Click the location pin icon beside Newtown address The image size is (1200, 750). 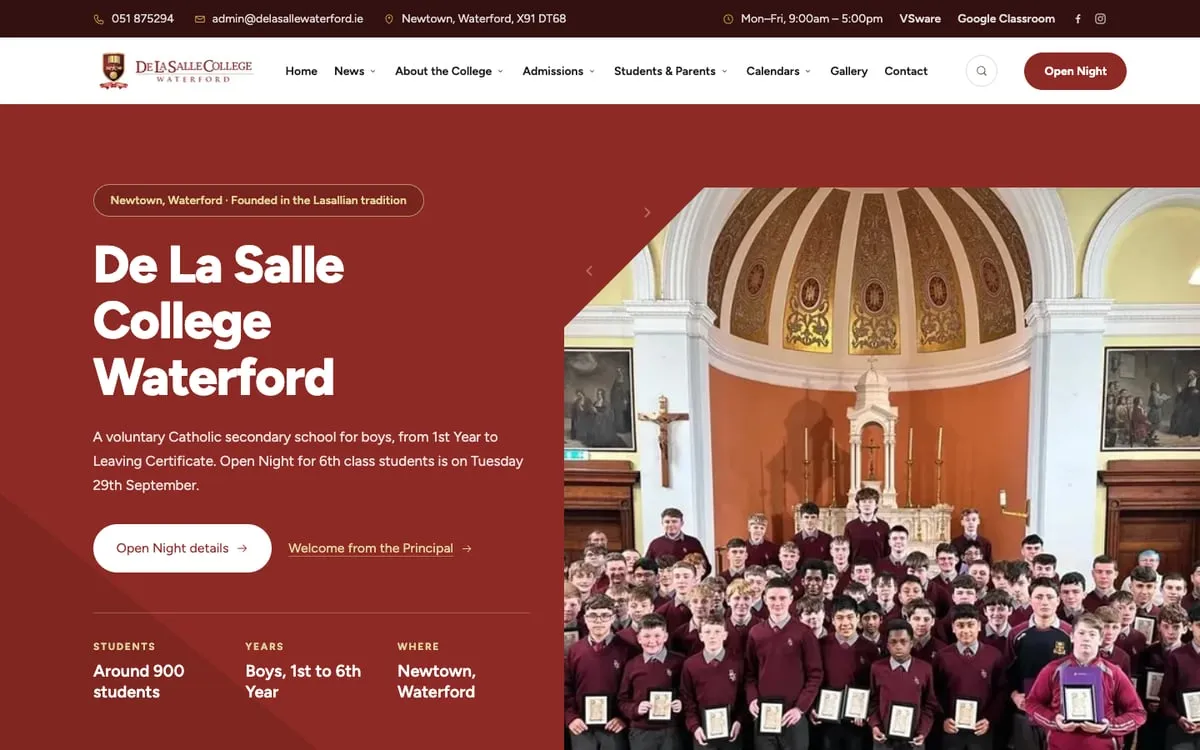389,19
